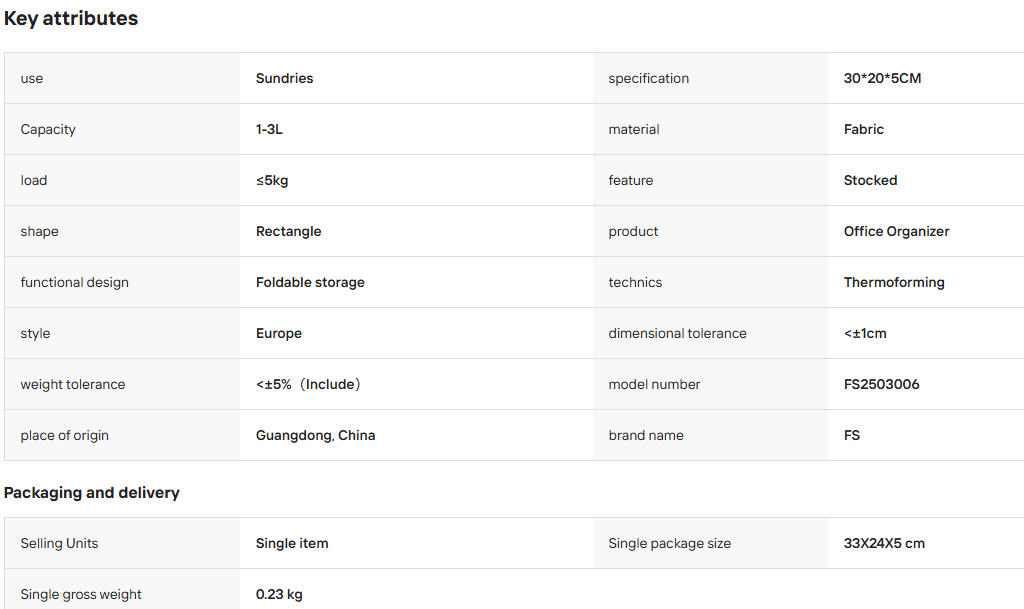
Task: Click the Office Organizer product value
Action: click(x=896, y=232)
